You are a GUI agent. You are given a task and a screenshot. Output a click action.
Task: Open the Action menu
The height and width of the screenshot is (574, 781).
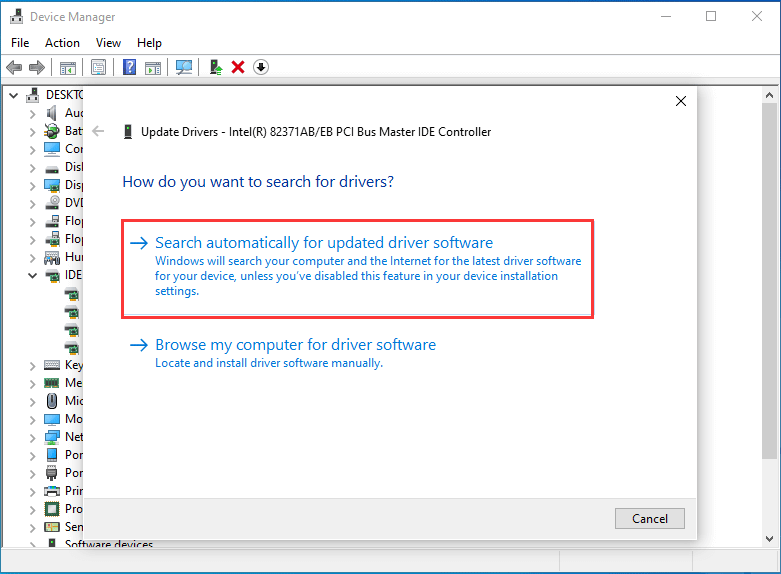(x=62, y=43)
